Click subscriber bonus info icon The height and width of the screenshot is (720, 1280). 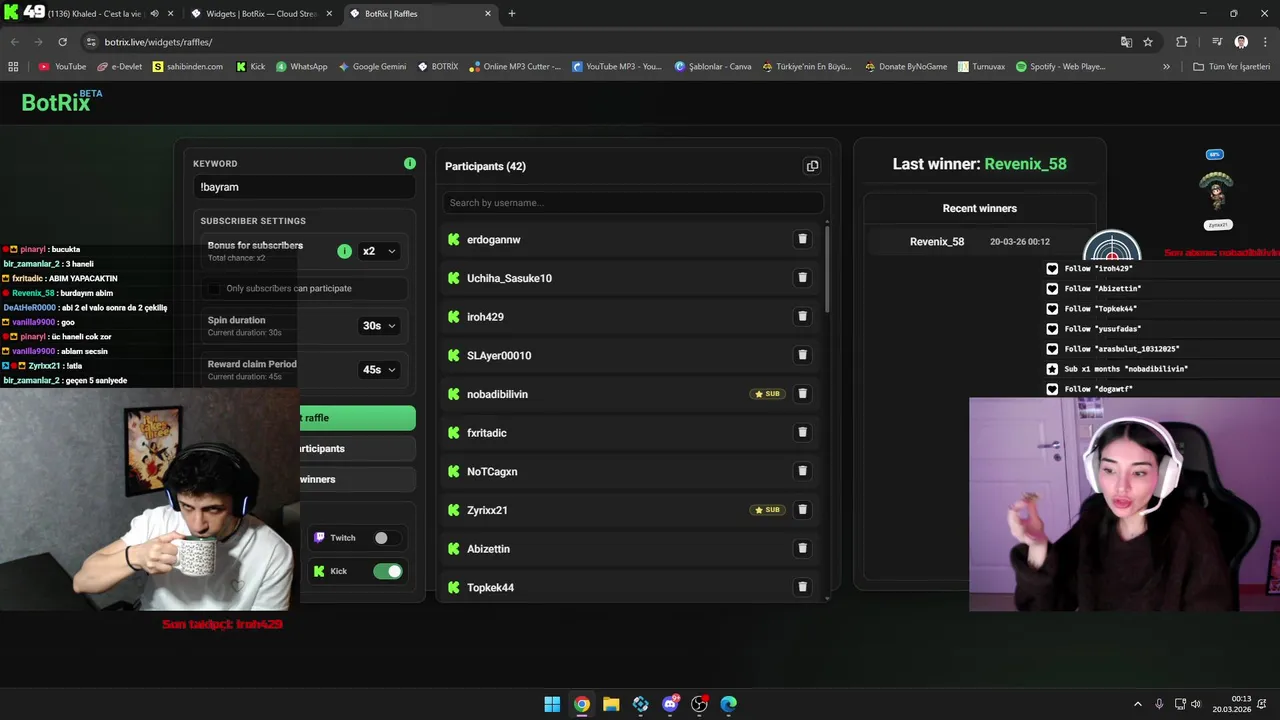pos(344,251)
